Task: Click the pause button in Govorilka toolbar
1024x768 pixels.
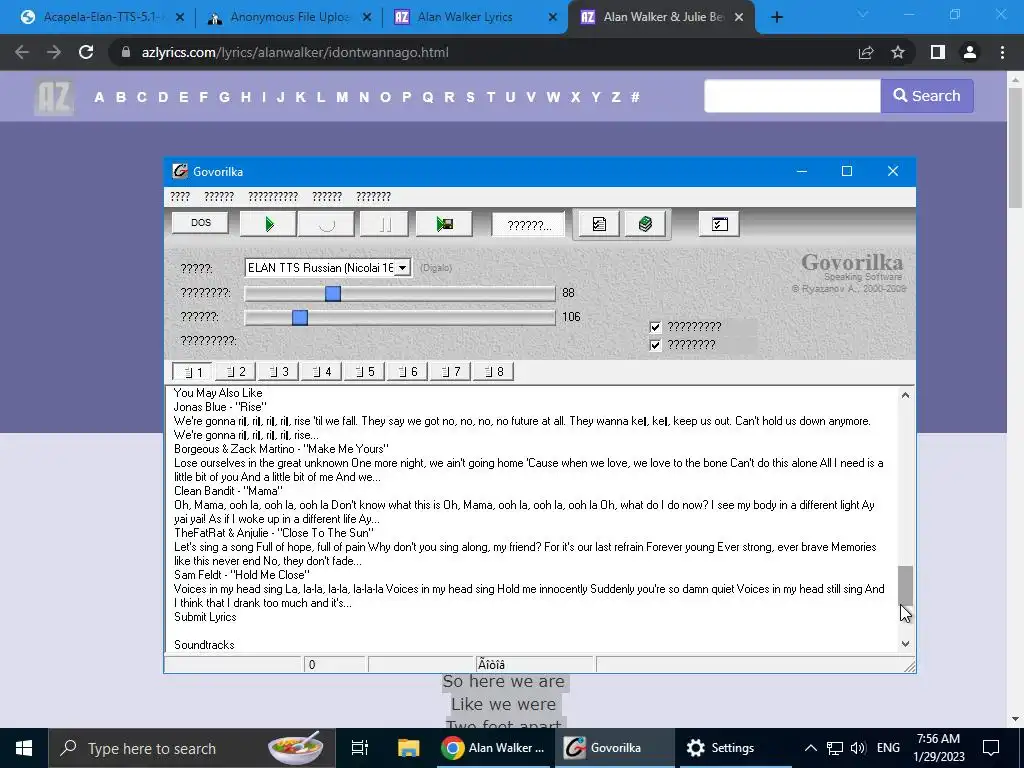Action: 384,224
